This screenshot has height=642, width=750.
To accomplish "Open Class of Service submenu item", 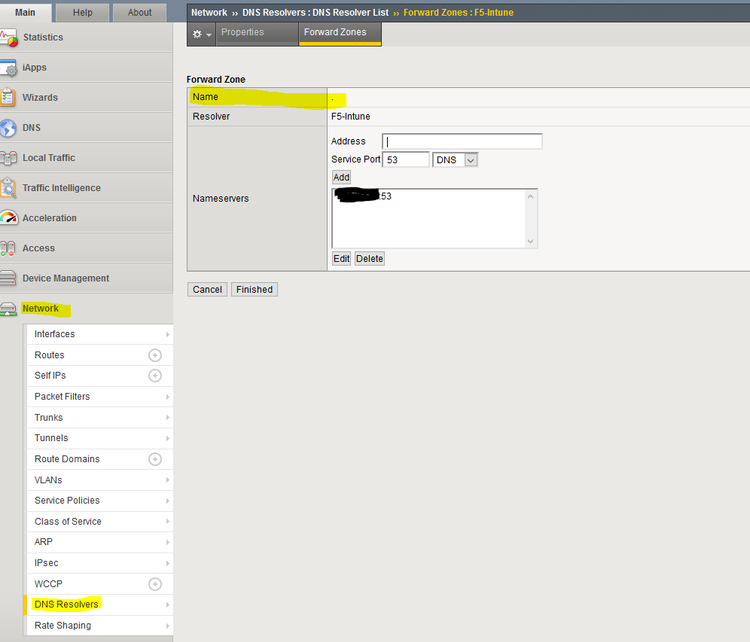I will point(68,521).
